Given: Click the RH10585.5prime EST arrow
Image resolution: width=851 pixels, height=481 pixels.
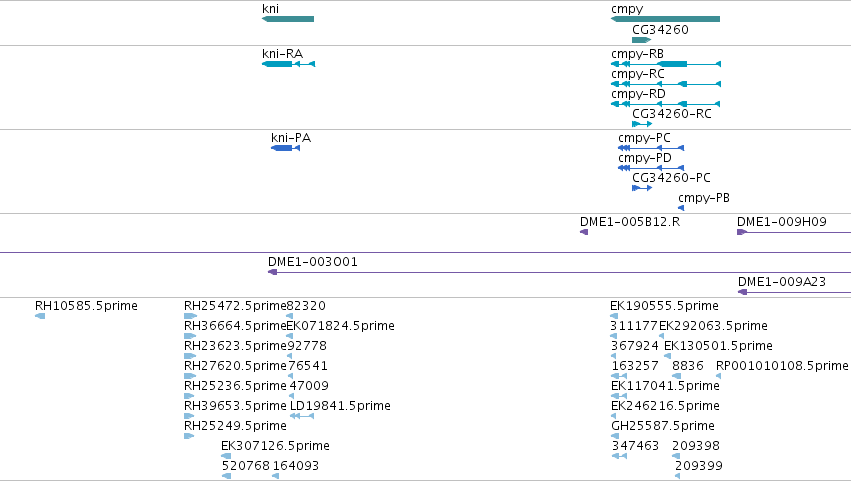Looking at the screenshot, I should click(40, 316).
